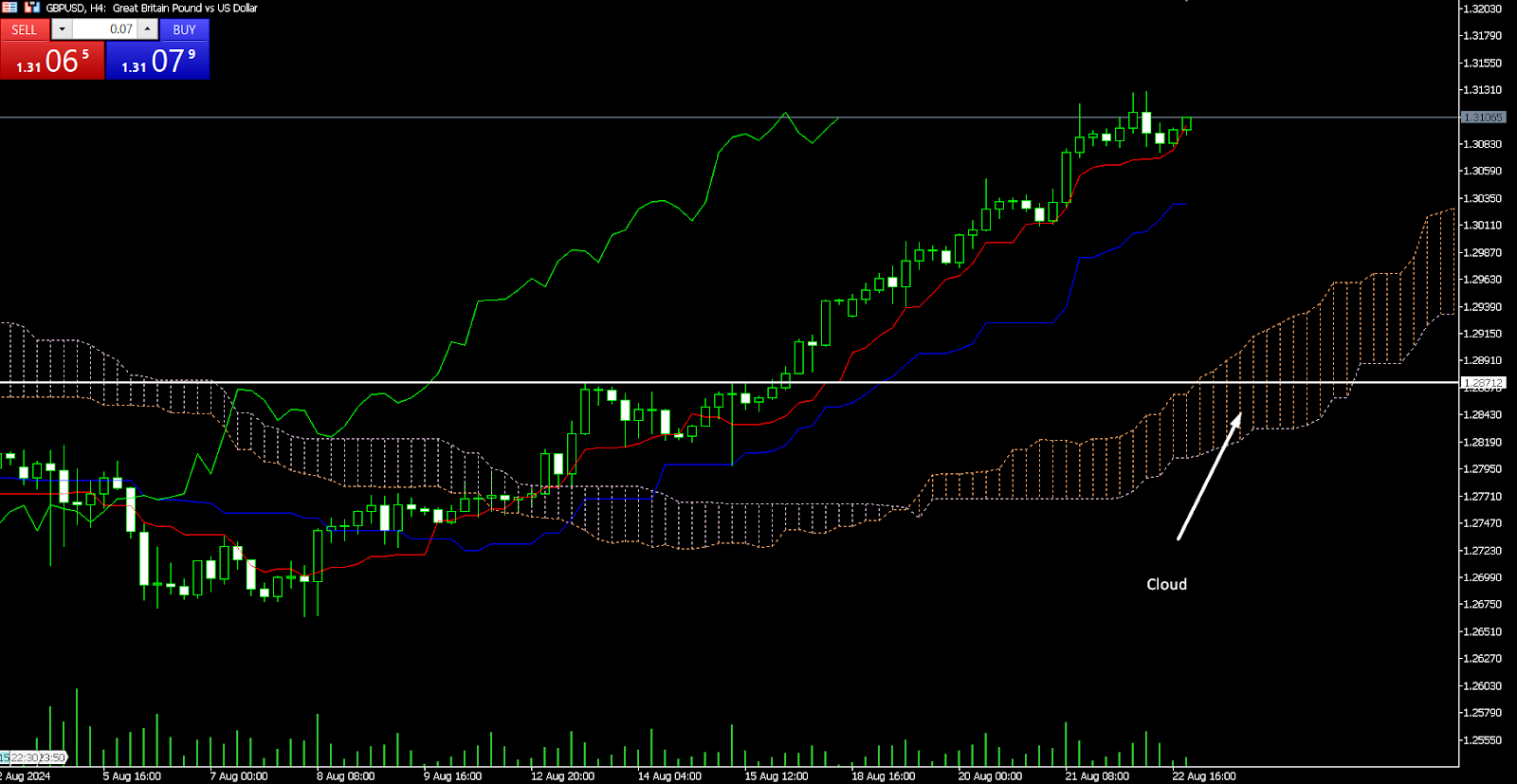Screen dimensions: 1517x784
Task: Decrease lot volume with the down arrow
Action: pos(62,29)
